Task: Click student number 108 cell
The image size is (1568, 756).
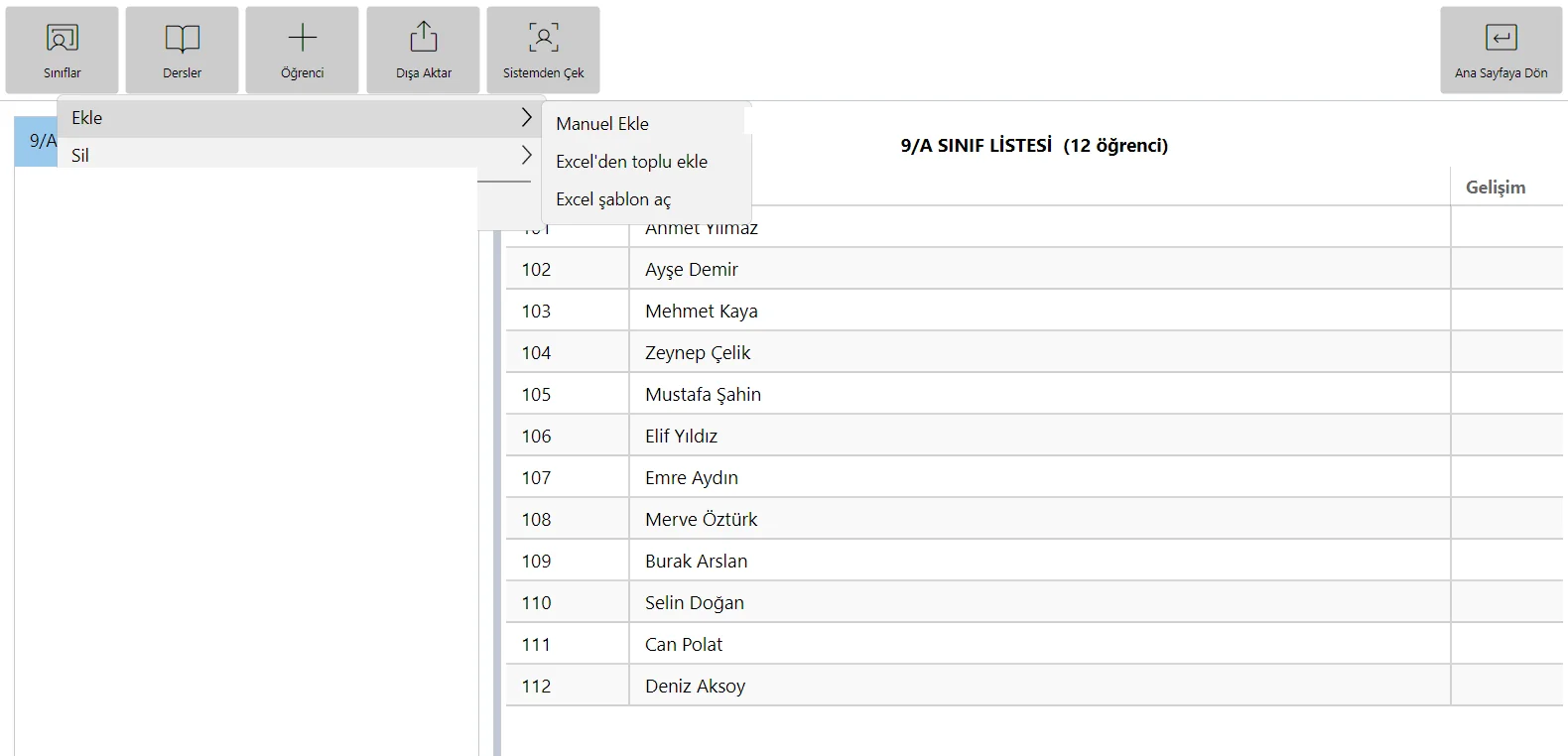Action: tap(567, 520)
